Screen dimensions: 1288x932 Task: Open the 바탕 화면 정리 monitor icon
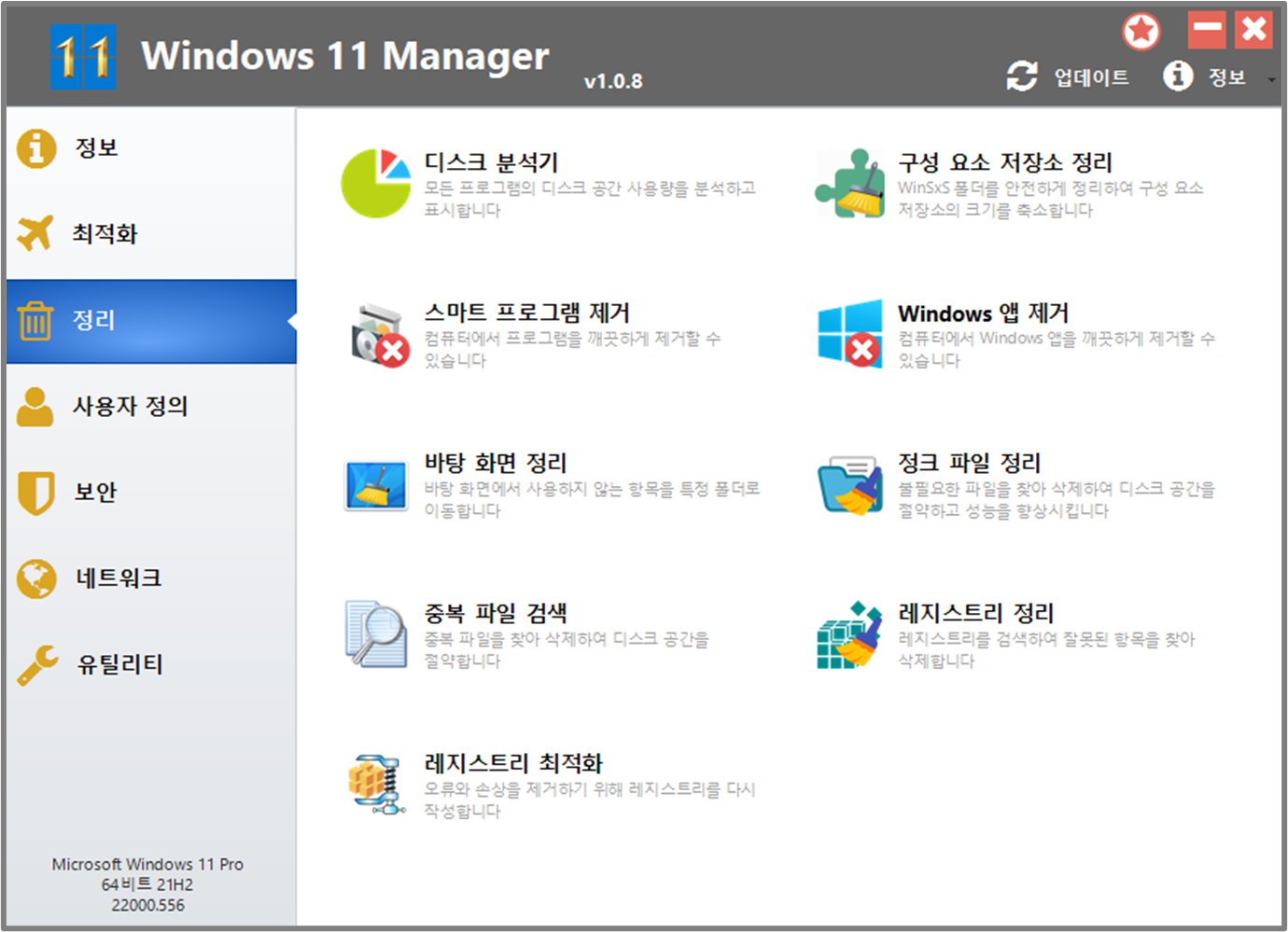click(x=376, y=485)
